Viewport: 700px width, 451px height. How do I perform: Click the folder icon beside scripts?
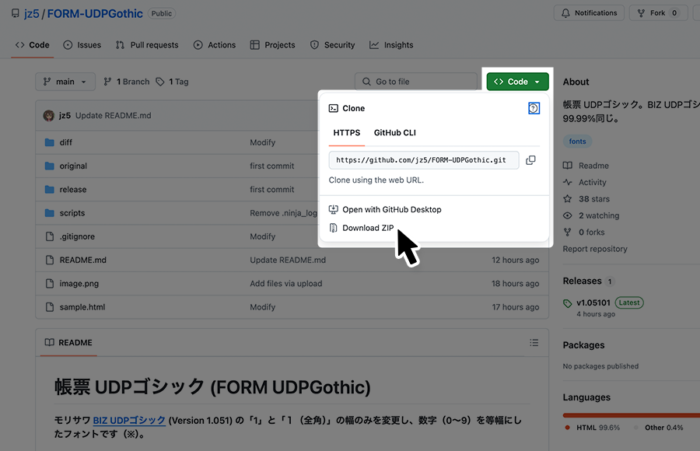pyautogui.click(x=50, y=213)
